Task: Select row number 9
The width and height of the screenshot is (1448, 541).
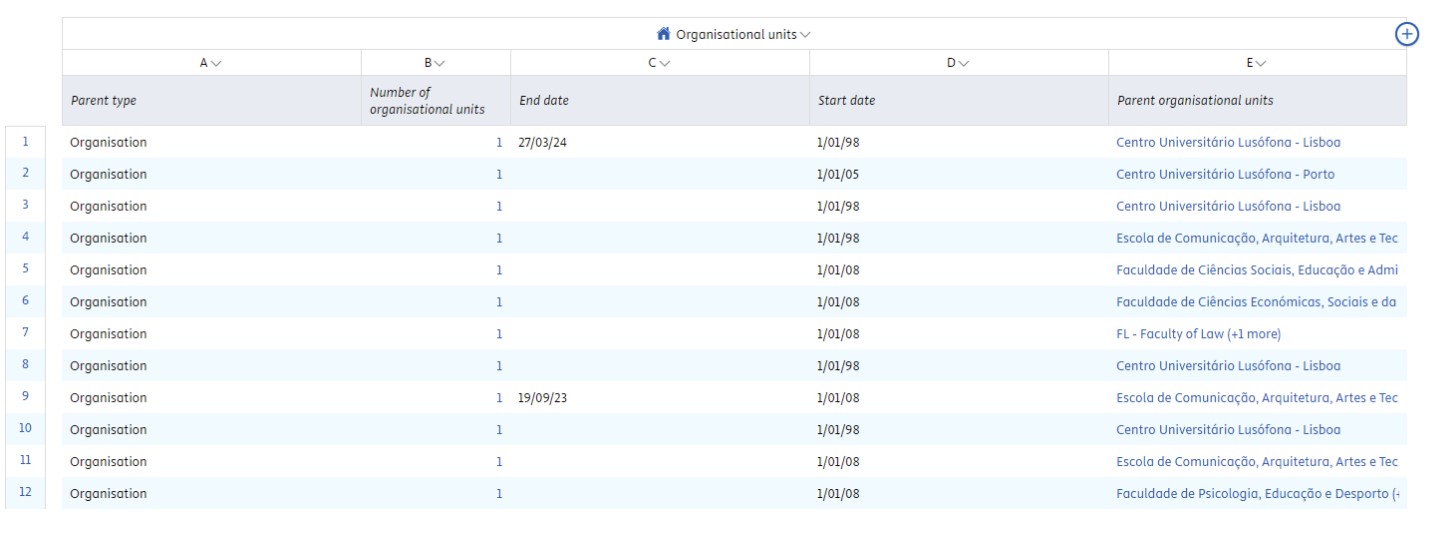Action: 26,397
